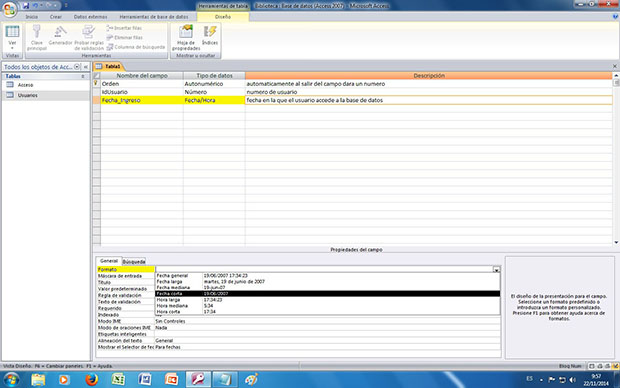Click the Orden field name cell
620x388 pixels.
(x=142, y=84)
